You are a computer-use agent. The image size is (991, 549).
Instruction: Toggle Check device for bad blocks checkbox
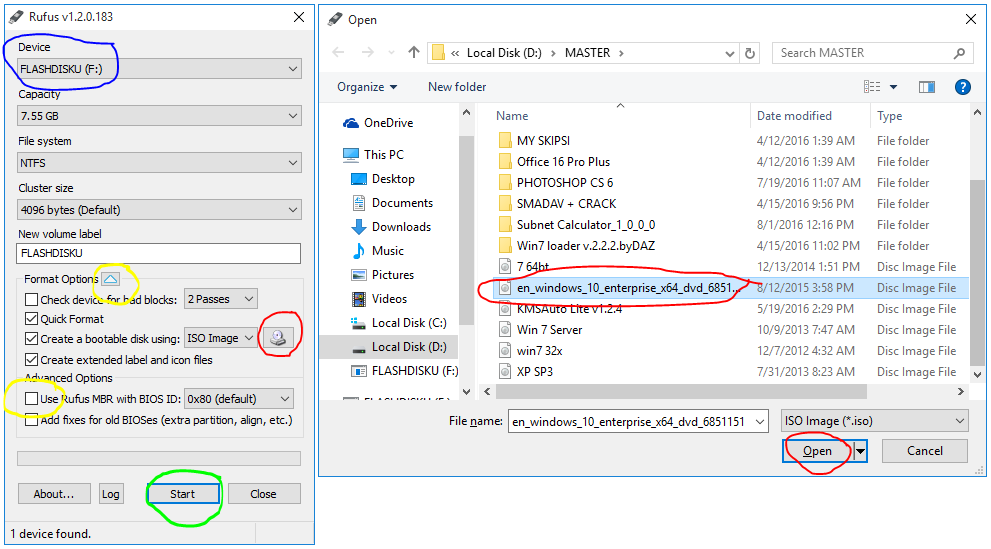(31, 299)
